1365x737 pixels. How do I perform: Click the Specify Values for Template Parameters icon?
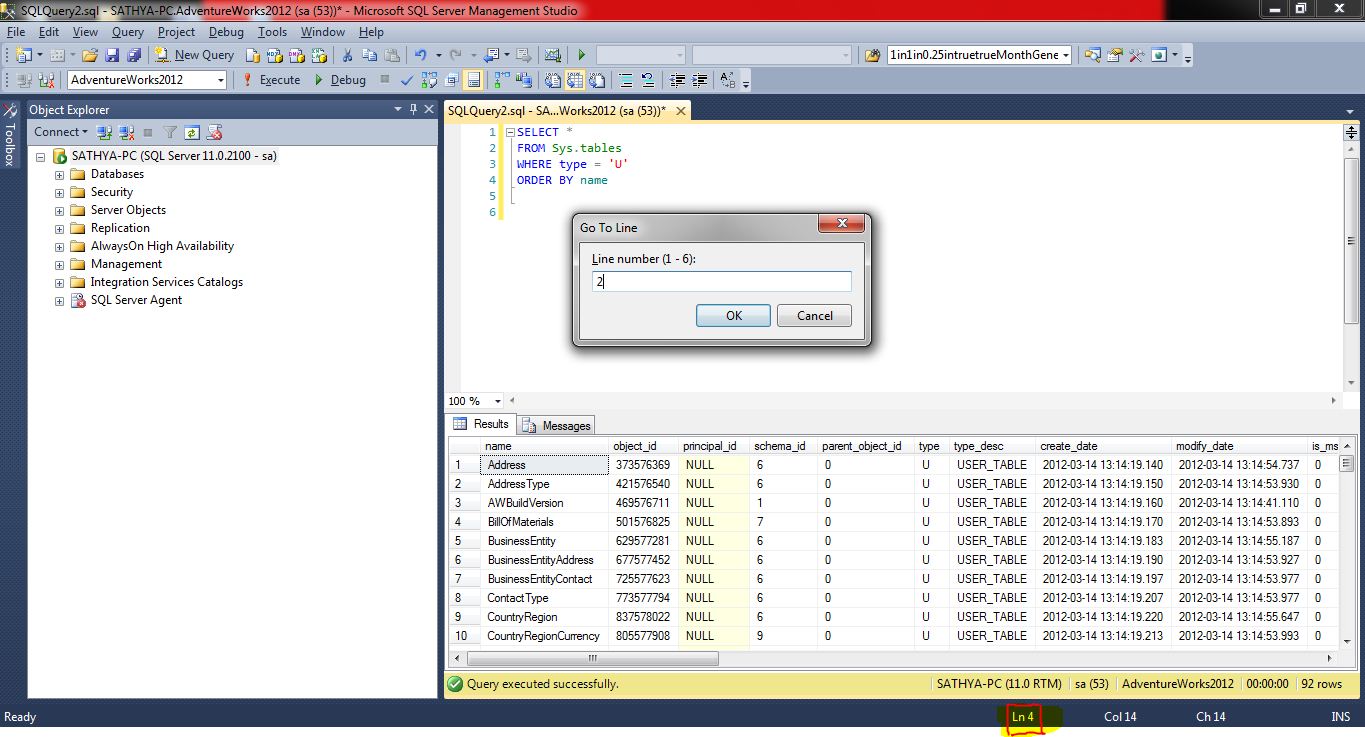pyautogui.click(x=727, y=80)
